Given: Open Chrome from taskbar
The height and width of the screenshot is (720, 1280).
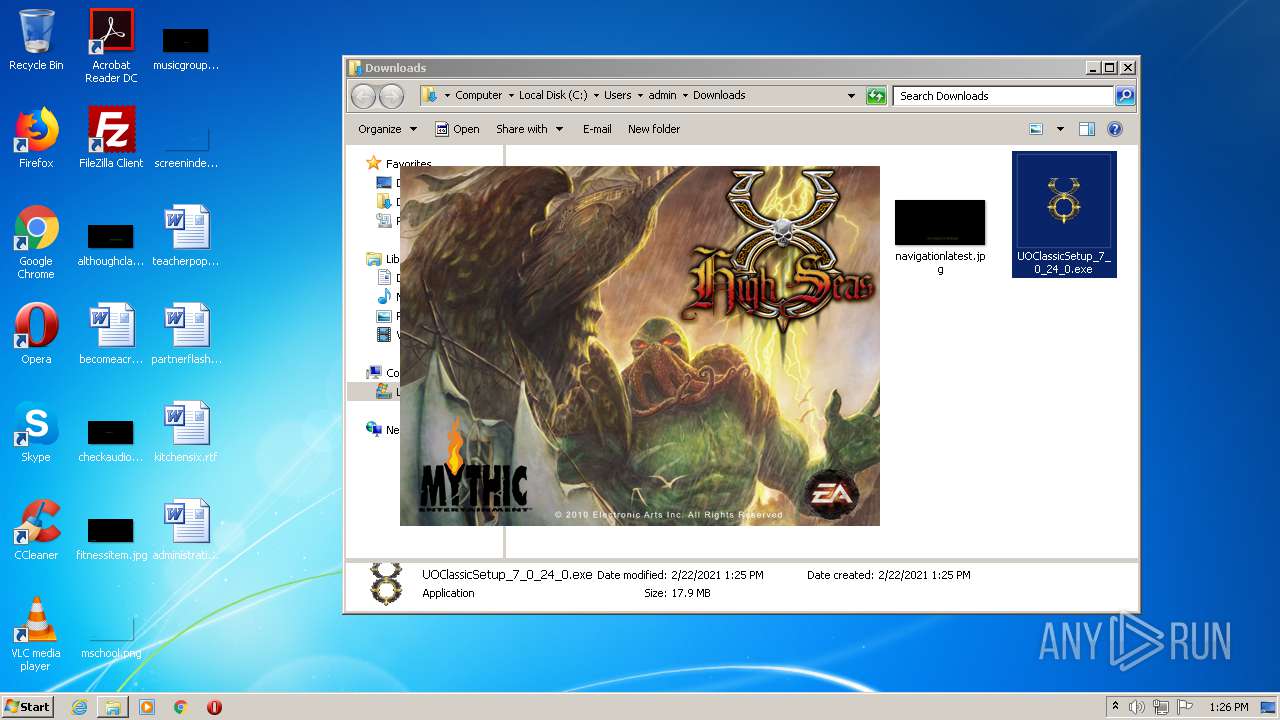Looking at the screenshot, I should pyautogui.click(x=181, y=707).
